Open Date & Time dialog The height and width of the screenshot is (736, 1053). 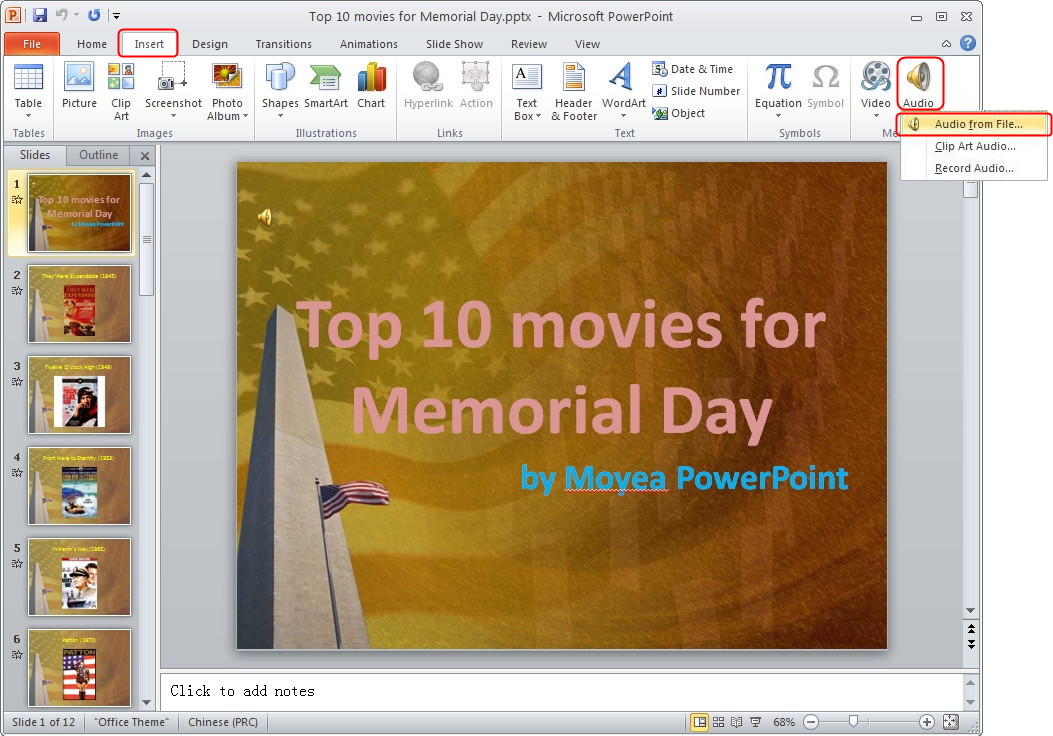pos(694,68)
